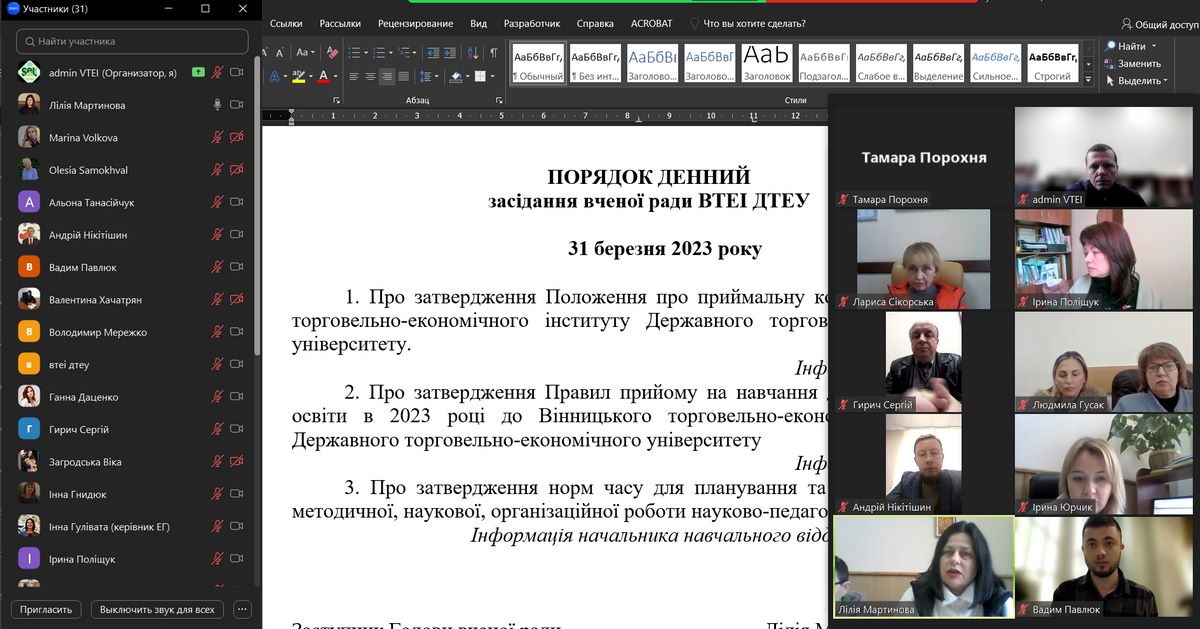Viewport: 1200px width, 629px height.
Task: Click the sort A-Z icon in ribbon
Action: click(475, 53)
